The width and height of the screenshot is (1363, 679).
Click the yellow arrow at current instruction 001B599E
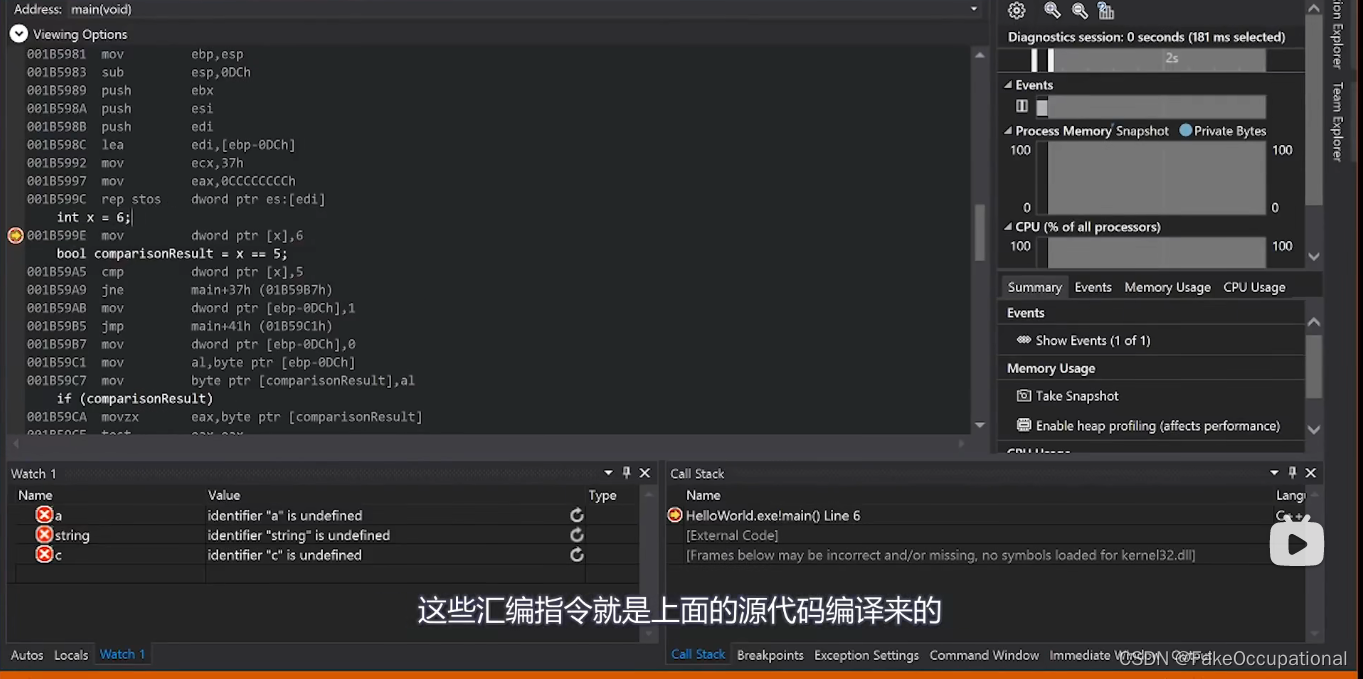coord(14,235)
